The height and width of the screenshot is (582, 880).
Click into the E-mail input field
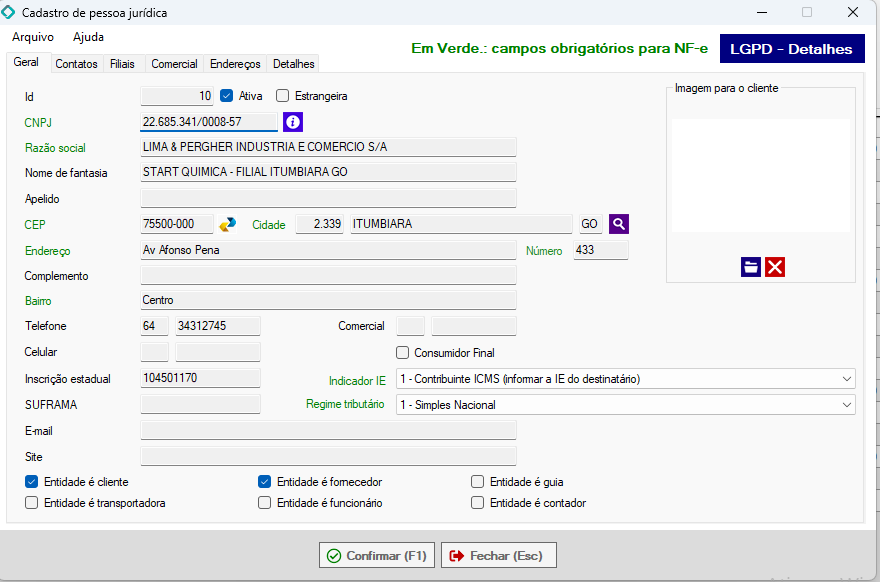(328, 431)
